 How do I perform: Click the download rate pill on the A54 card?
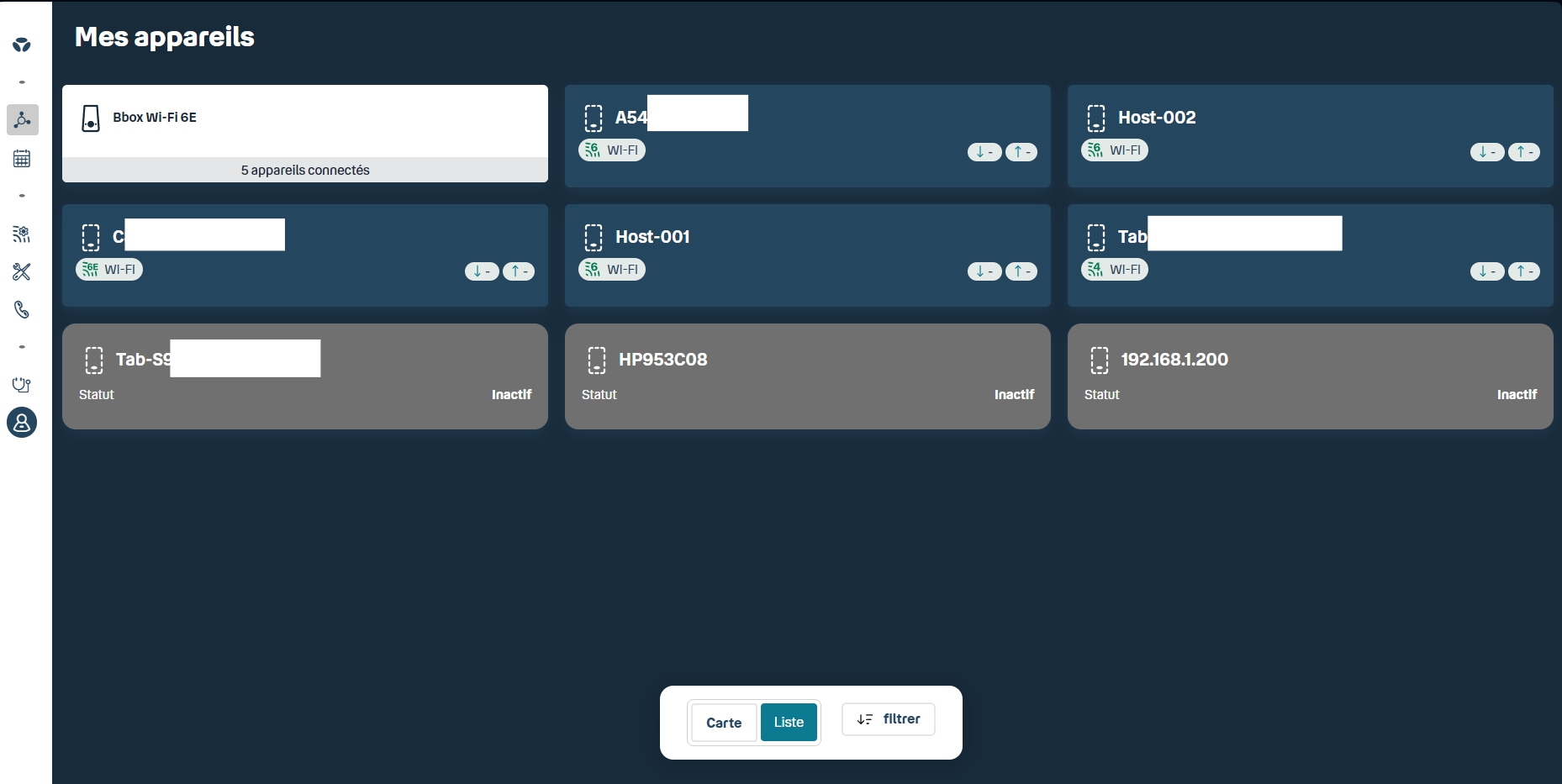pyautogui.click(x=984, y=152)
